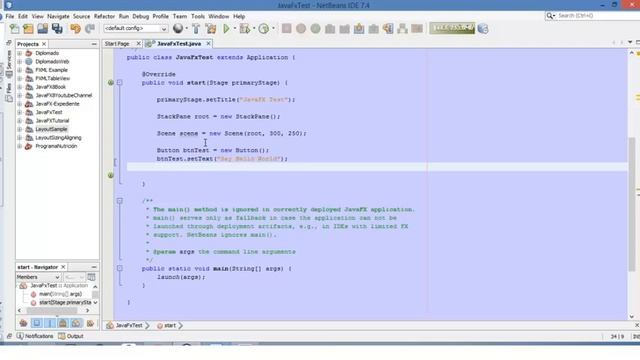Close the Projects panel tab

[x=44, y=44]
